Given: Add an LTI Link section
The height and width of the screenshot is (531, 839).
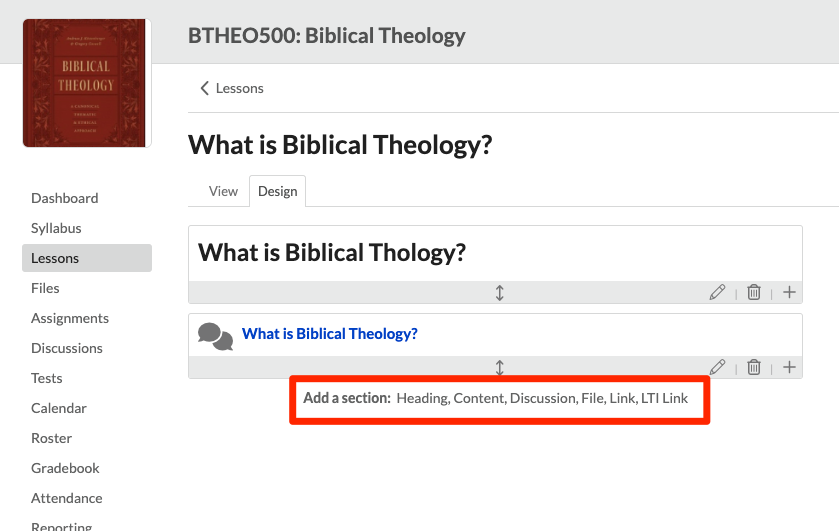Looking at the screenshot, I should (664, 398).
